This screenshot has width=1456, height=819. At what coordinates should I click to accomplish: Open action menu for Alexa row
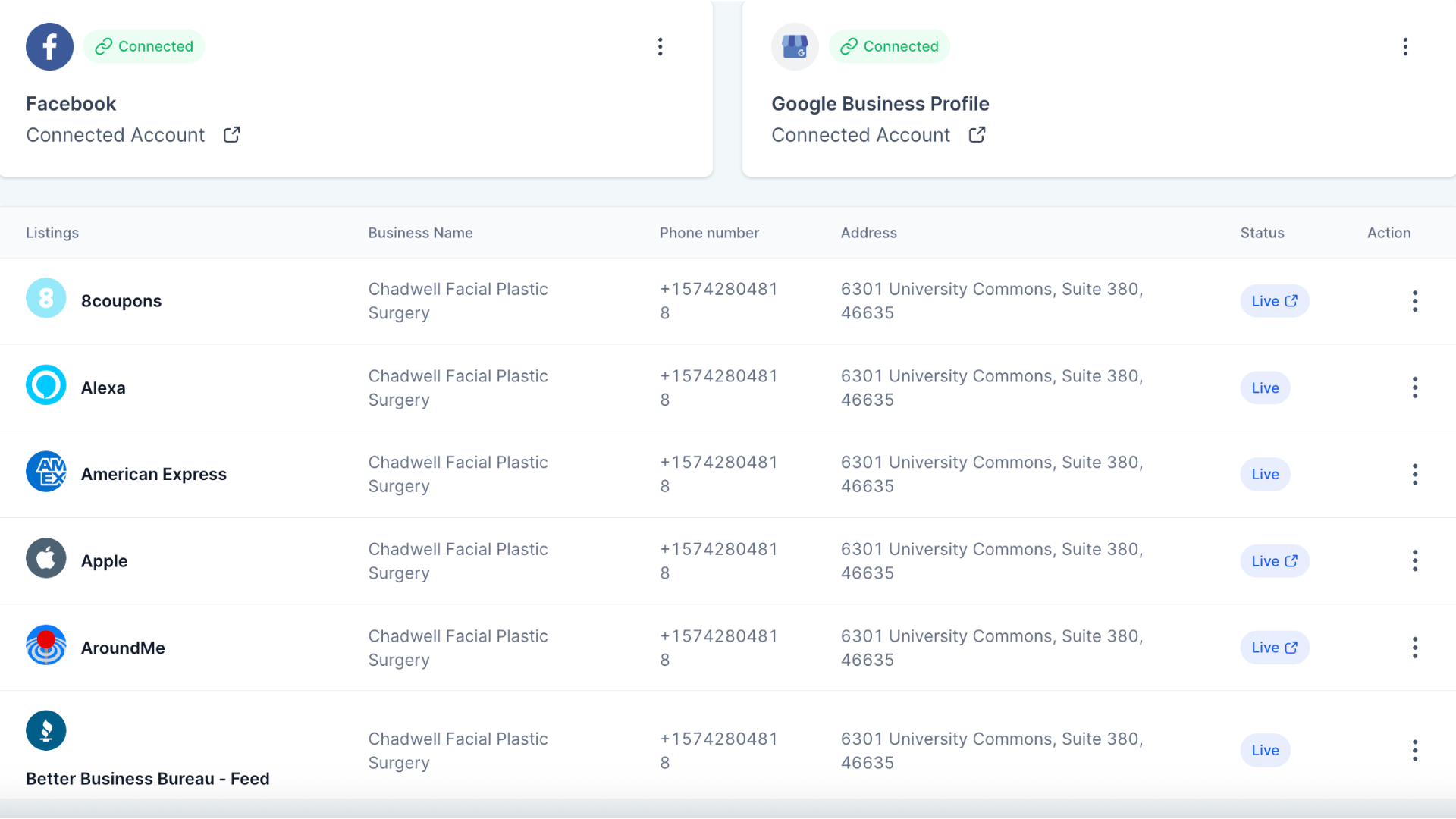(1415, 388)
